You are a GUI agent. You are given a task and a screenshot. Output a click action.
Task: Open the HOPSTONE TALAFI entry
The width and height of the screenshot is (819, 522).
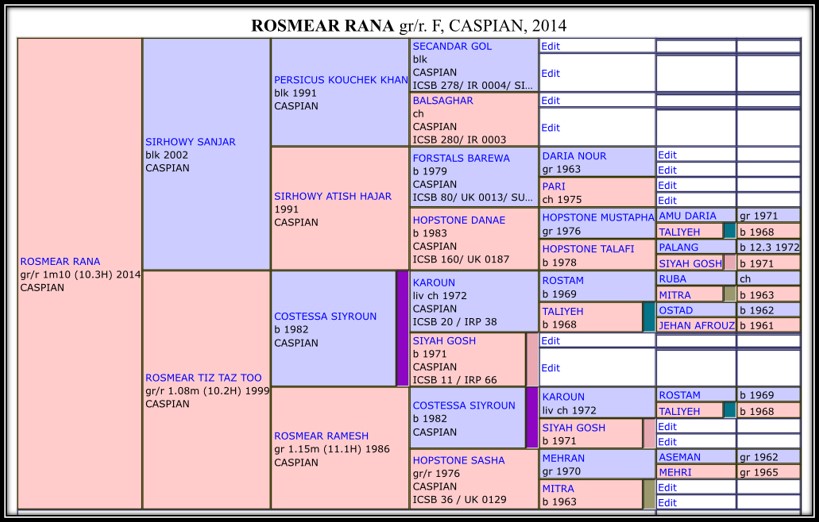[x=588, y=249]
